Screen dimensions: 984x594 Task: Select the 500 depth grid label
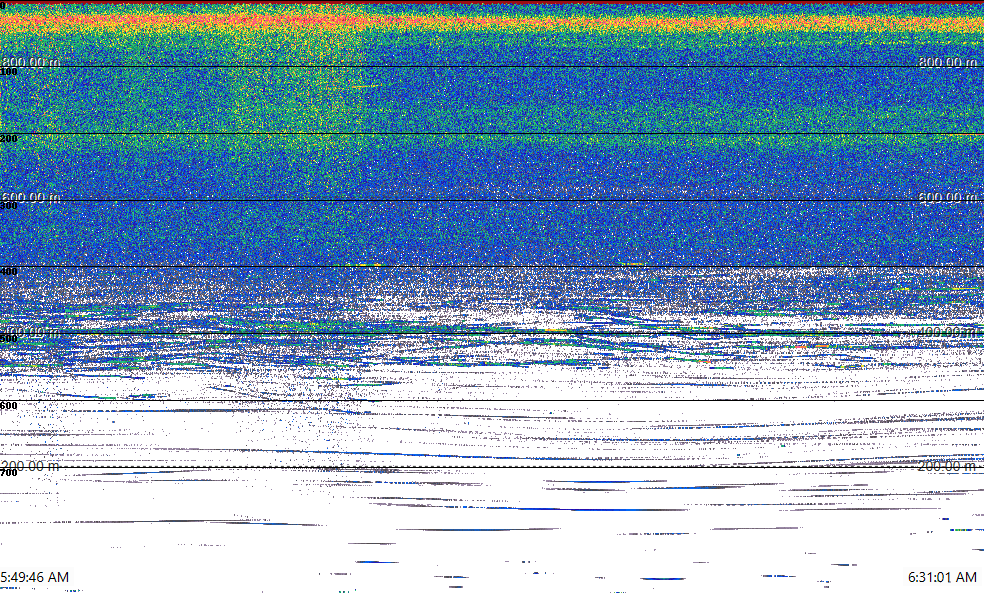pyautogui.click(x=9, y=339)
